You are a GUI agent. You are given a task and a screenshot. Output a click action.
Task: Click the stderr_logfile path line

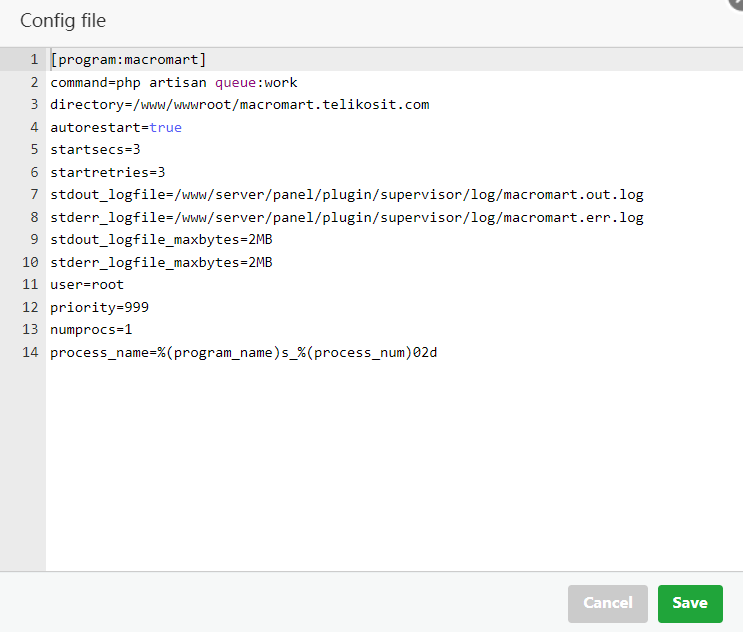pyautogui.click(x=346, y=217)
